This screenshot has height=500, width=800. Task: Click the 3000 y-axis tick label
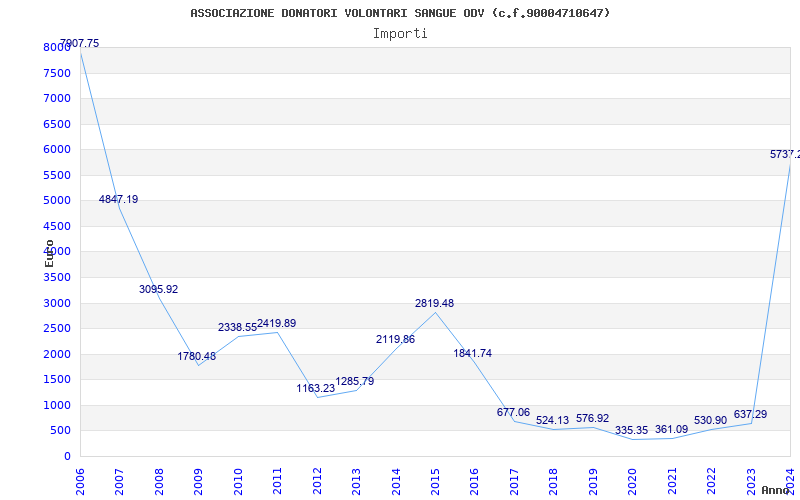coord(57,304)
